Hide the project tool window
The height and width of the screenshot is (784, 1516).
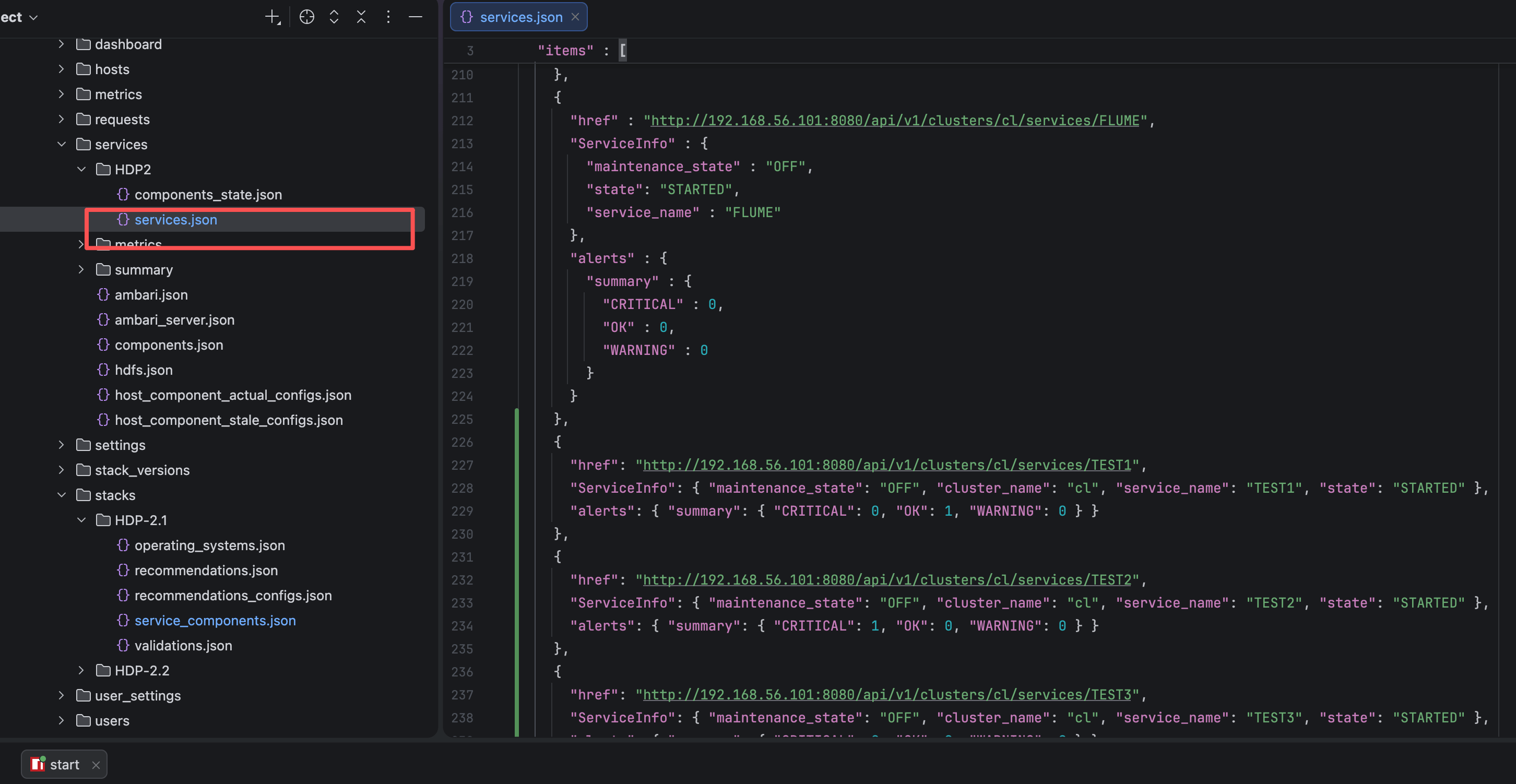coord(415,17)
